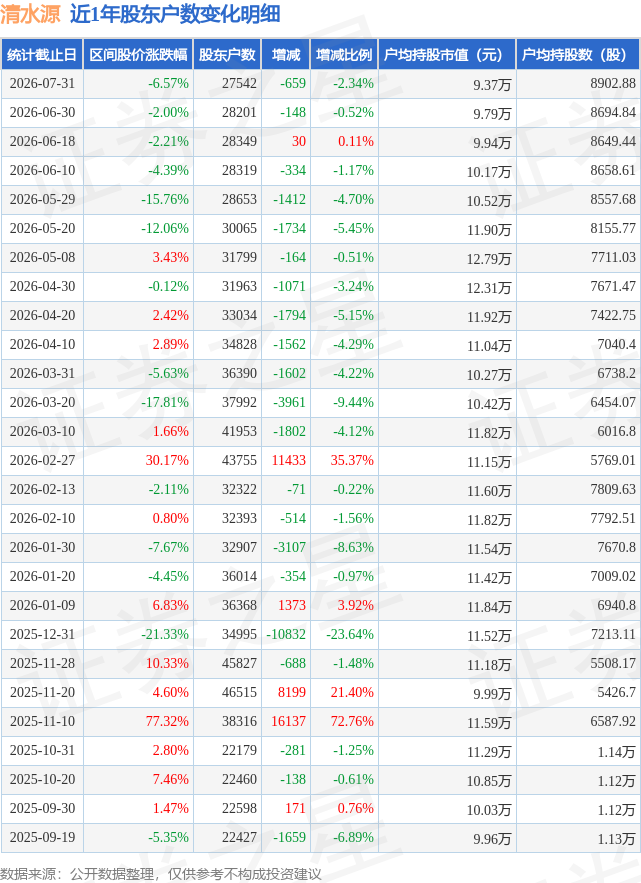Click the 户均持股市值（元） column header

click(x=447, y=55)
